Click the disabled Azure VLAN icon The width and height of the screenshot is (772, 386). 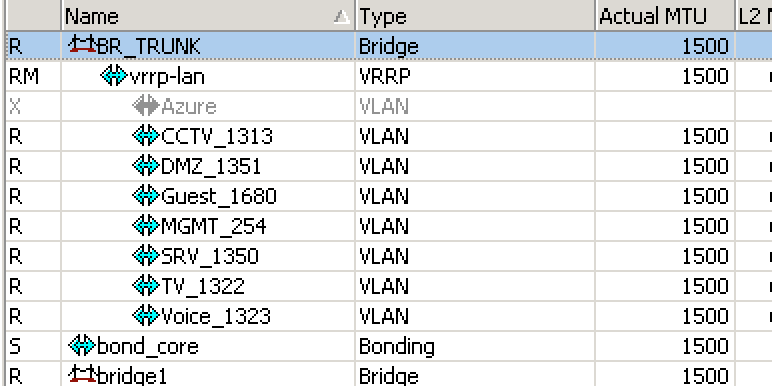click(x=146, y=106)
